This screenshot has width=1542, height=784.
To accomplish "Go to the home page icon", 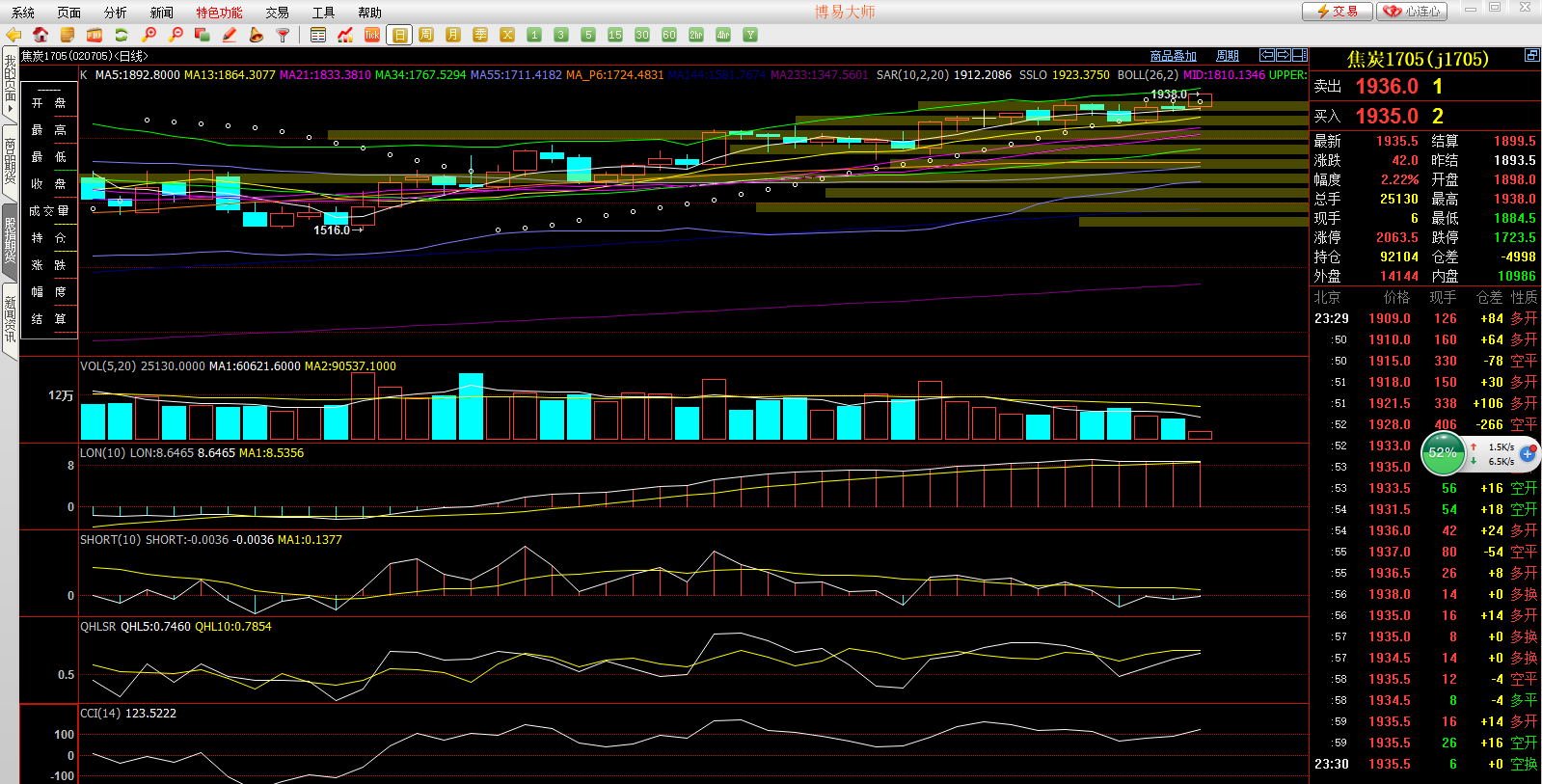I will (41, 35).
